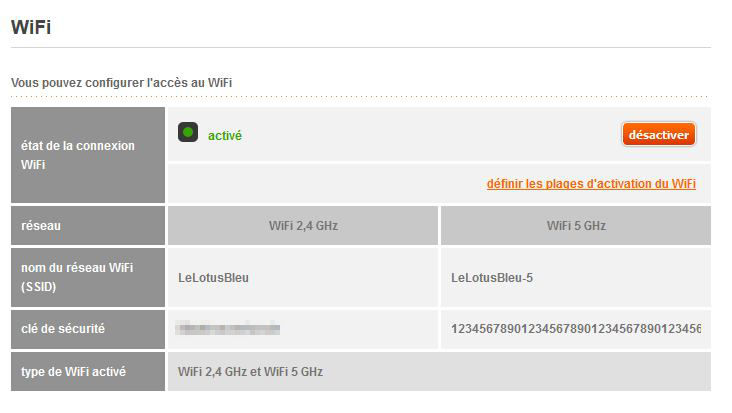732x413 pixels.
Task: Click the état de la connexion WiFi label
Action: [x=77, y=155]
